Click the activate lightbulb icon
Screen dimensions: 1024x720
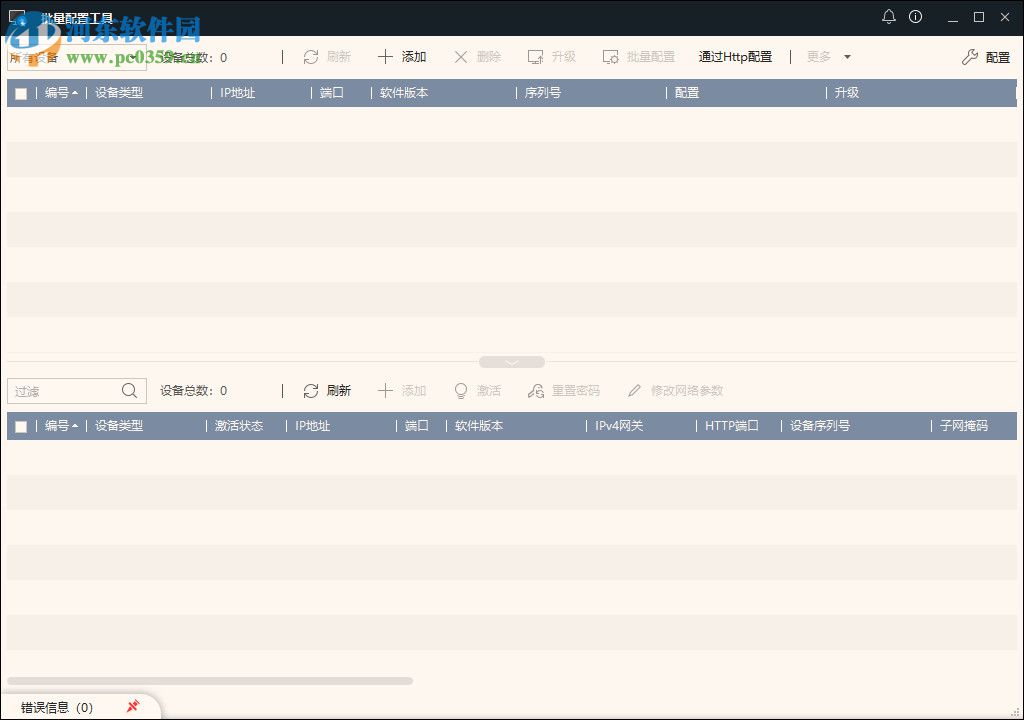pyautogui.click(x=460, y=391)
